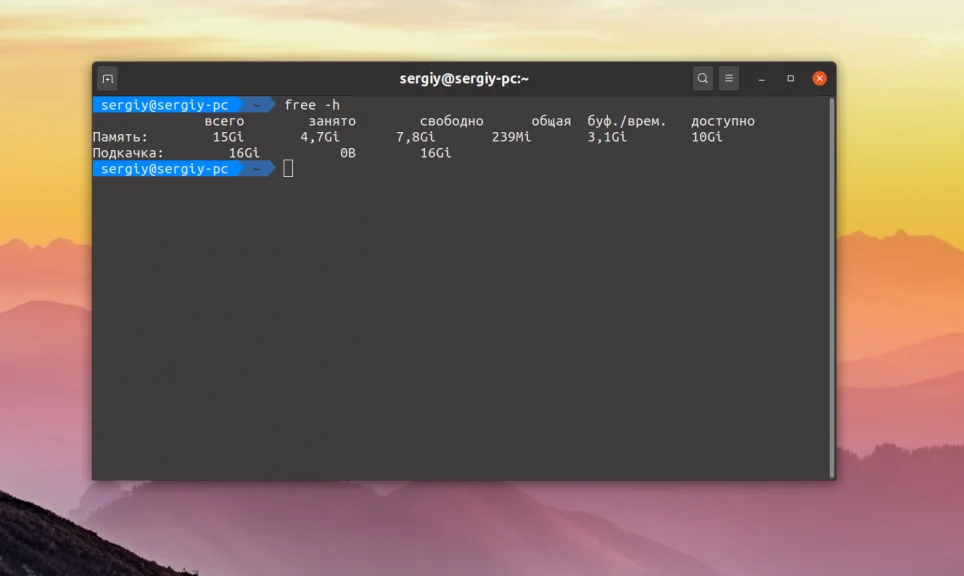Click the 'всего' column header
The width and height of the screenshot is (964, 576).
pyautogui.click(x=224, y=121)
